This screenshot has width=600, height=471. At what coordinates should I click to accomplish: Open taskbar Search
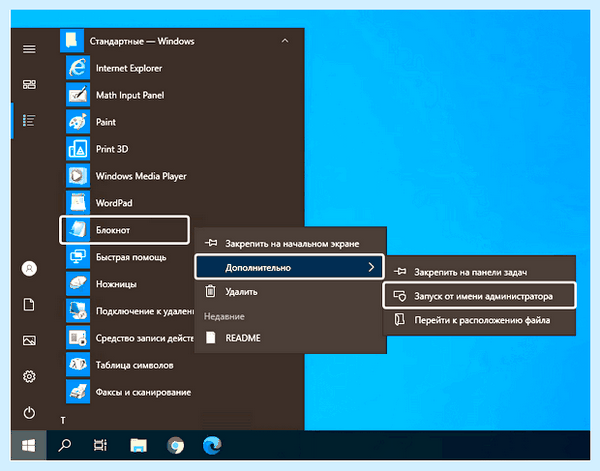click(64, 445)
